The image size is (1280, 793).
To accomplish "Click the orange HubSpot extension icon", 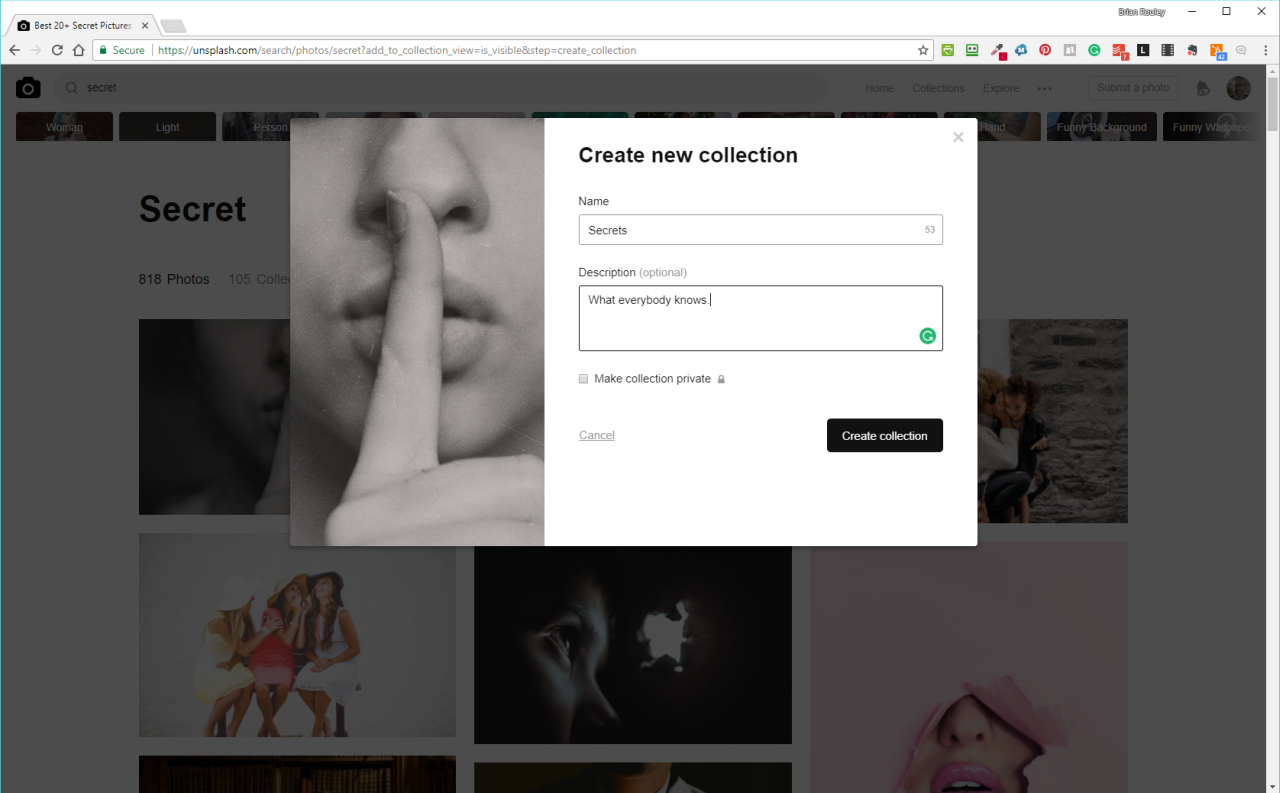I will tap(1217, 51).
